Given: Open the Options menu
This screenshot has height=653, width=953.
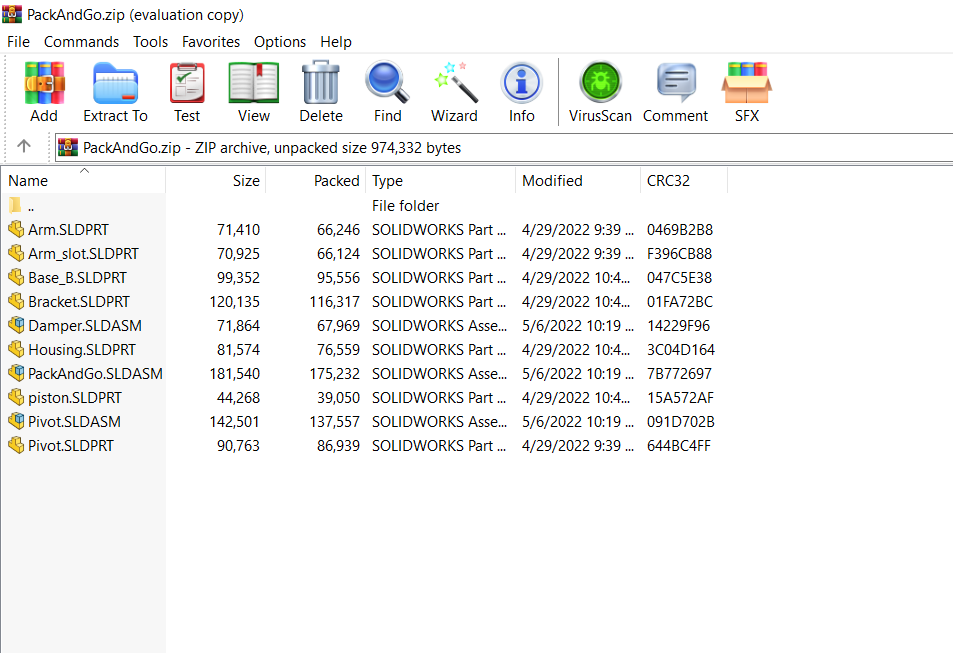Looking at the screenshot, I should point(280,42).
